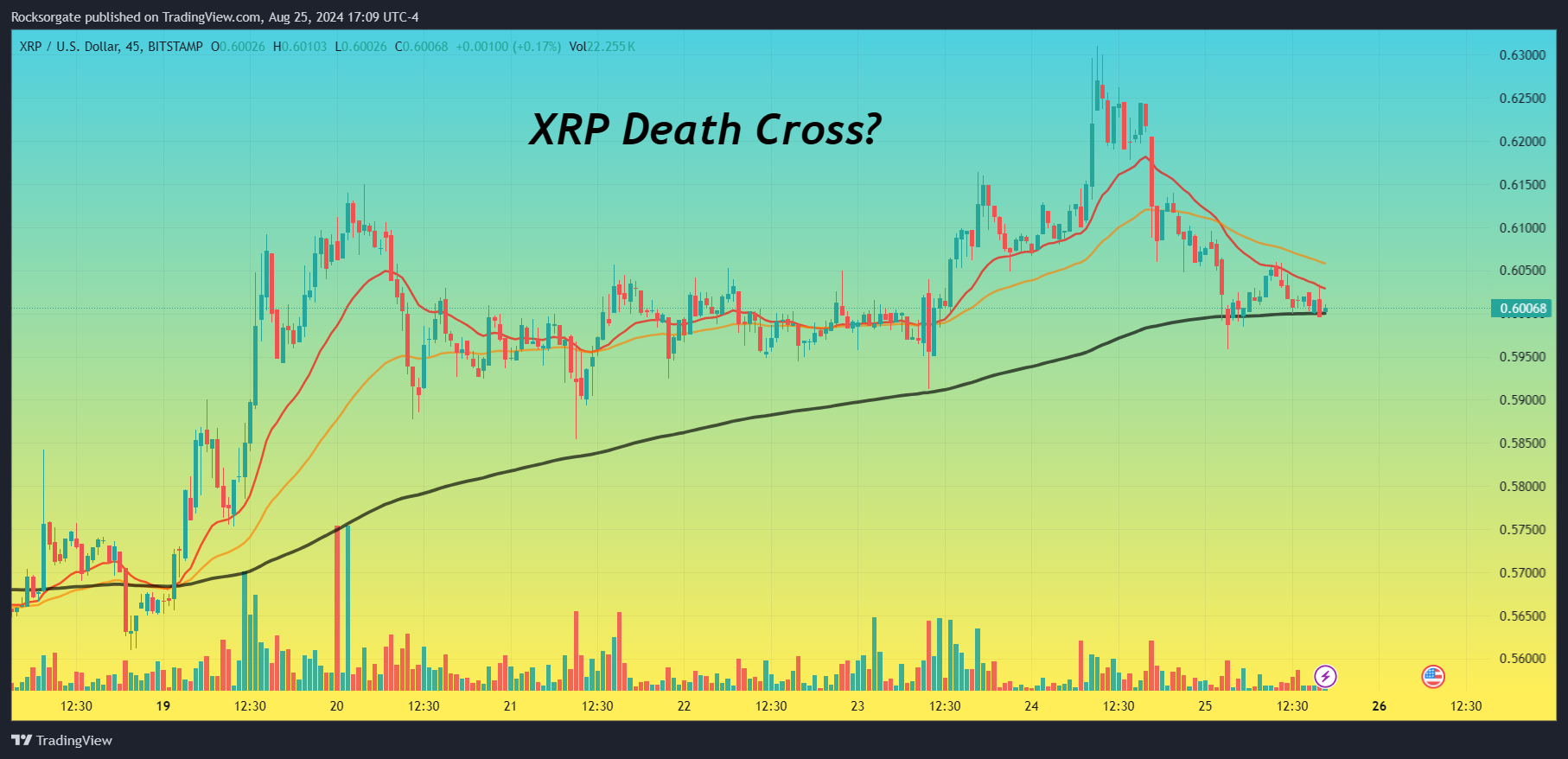Click the change value +0.00100 (+0.17%)

pos(508,47)
